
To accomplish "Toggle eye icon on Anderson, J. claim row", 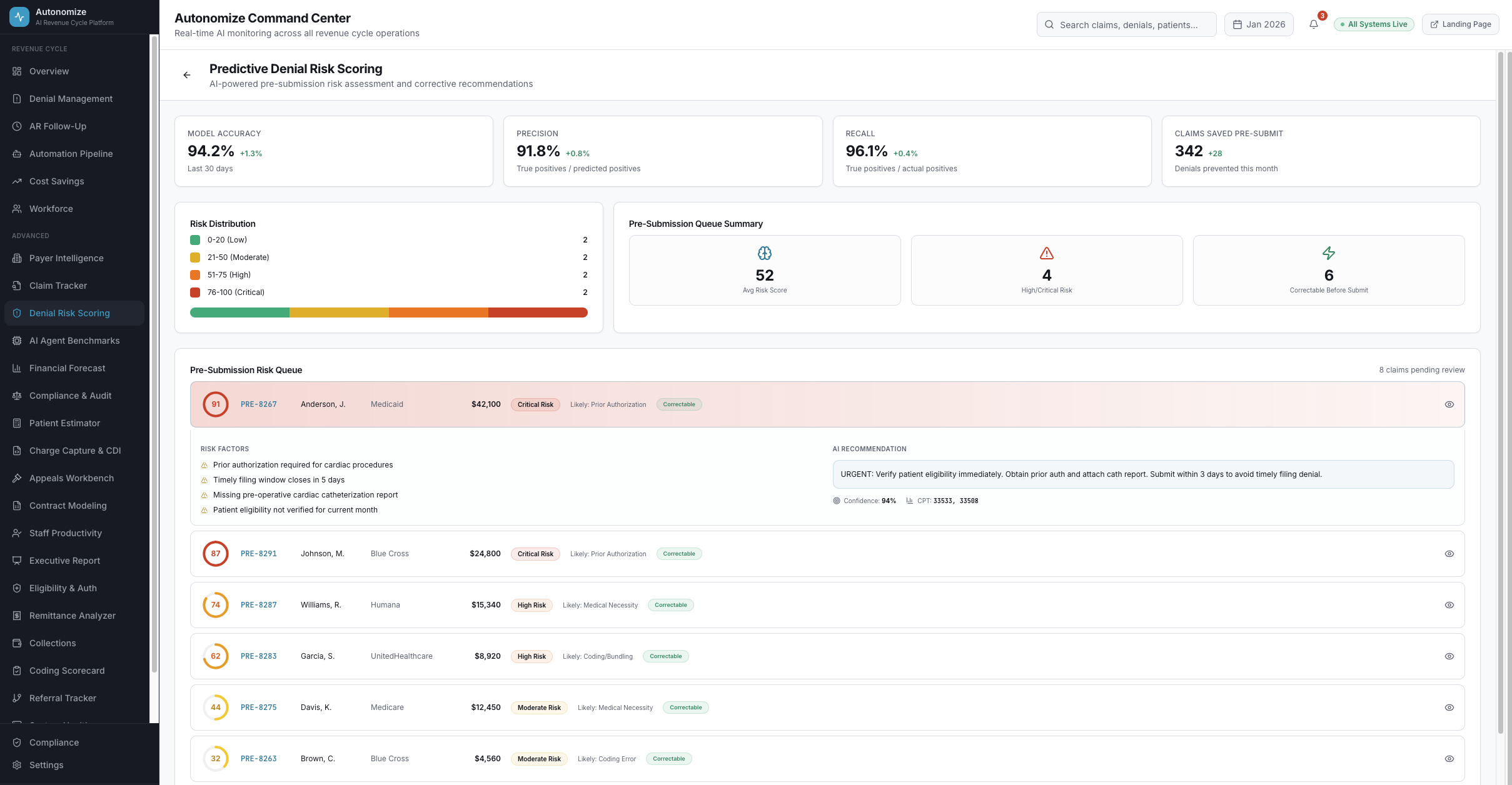I will click(1449, 404).
